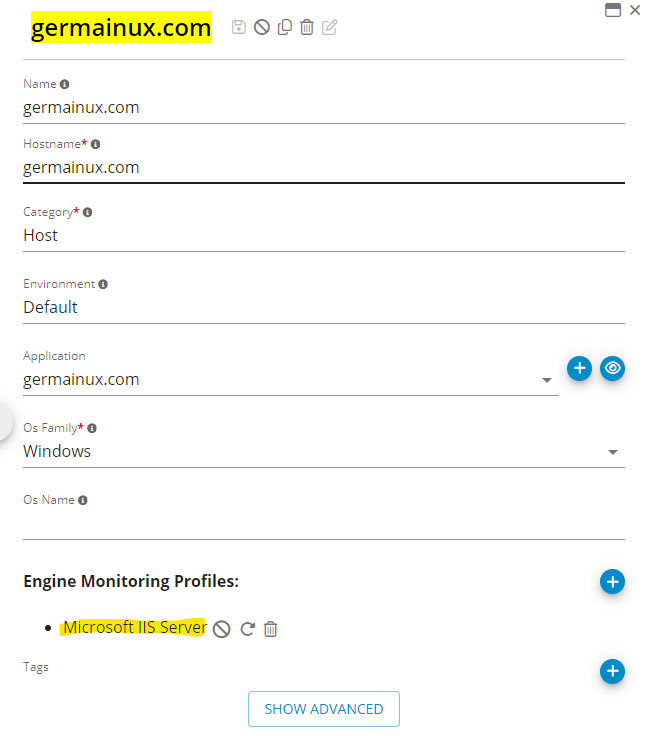Expand the Os Family dropdown

tap(613, 453)
